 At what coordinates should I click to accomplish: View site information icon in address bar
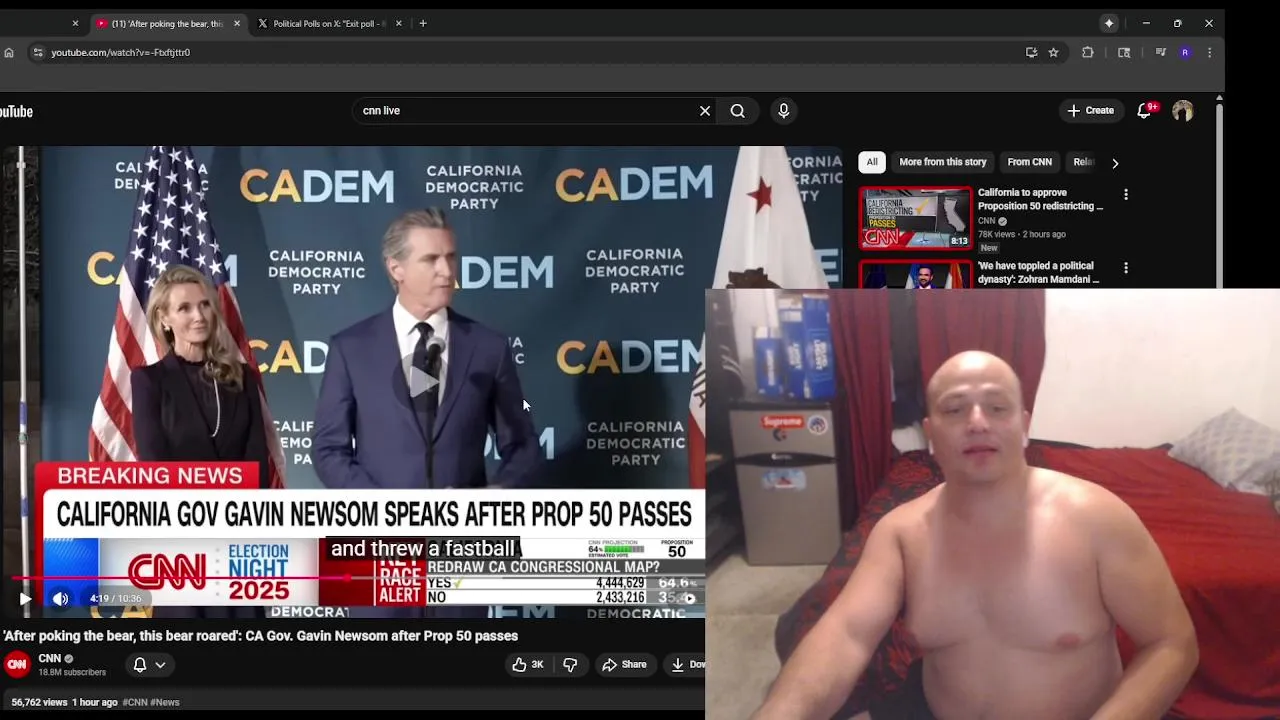pos(37,52)
